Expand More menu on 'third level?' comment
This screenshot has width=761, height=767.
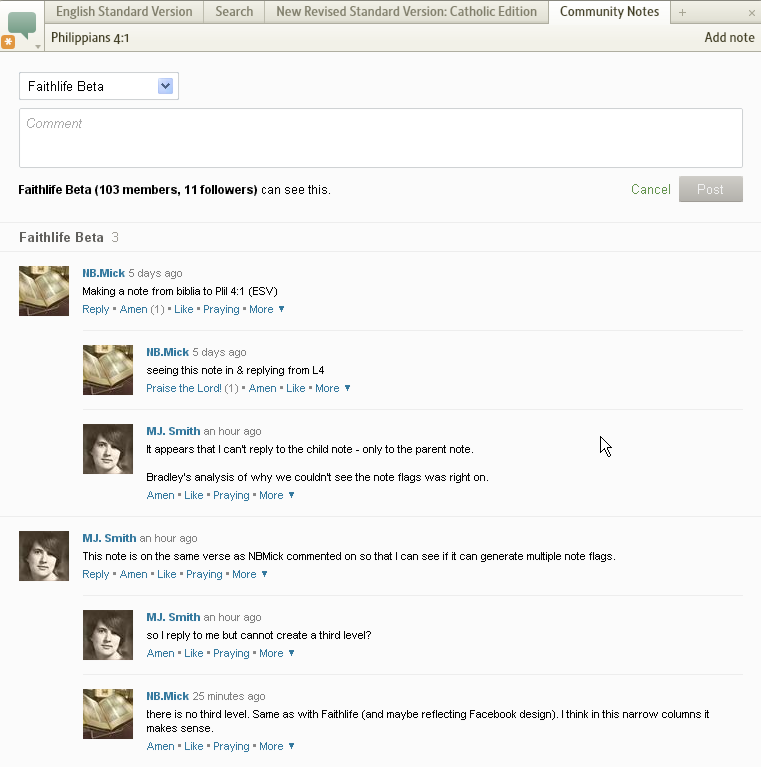coord(276,654)
